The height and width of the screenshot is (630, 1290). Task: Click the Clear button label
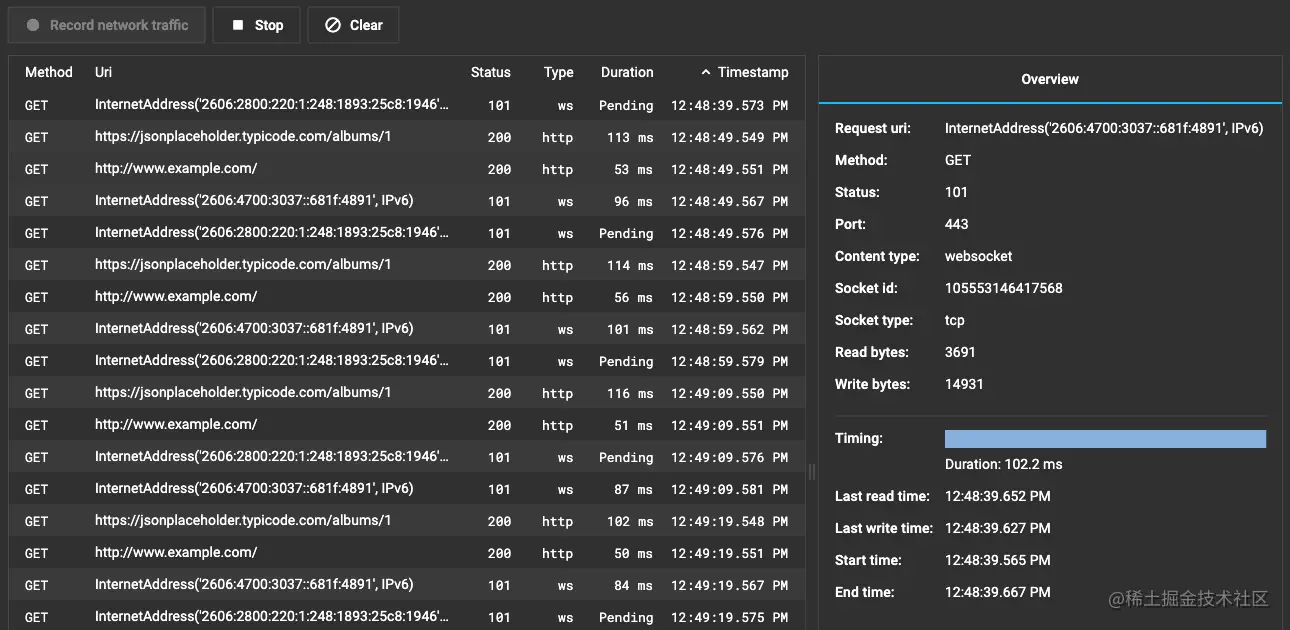(366, 25)
